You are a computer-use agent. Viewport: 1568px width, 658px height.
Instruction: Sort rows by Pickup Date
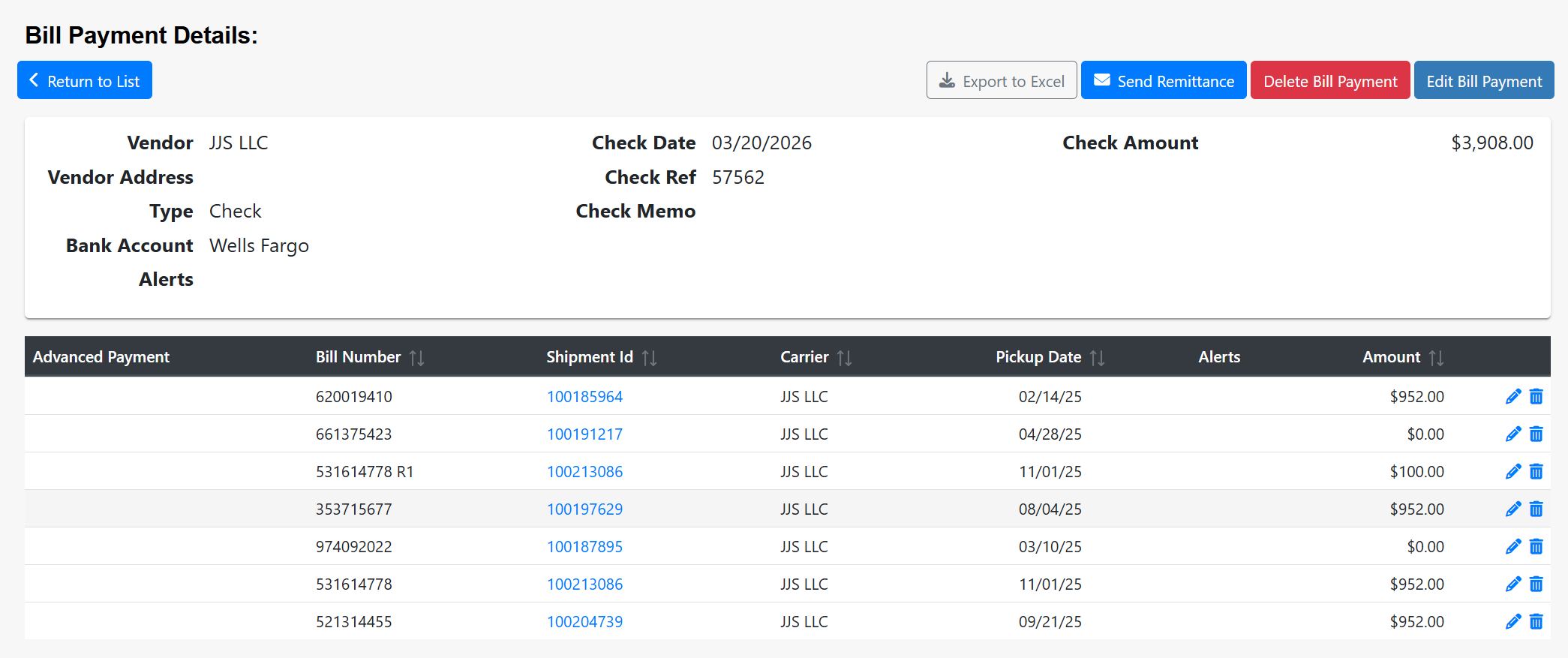tap(1097, 358)
